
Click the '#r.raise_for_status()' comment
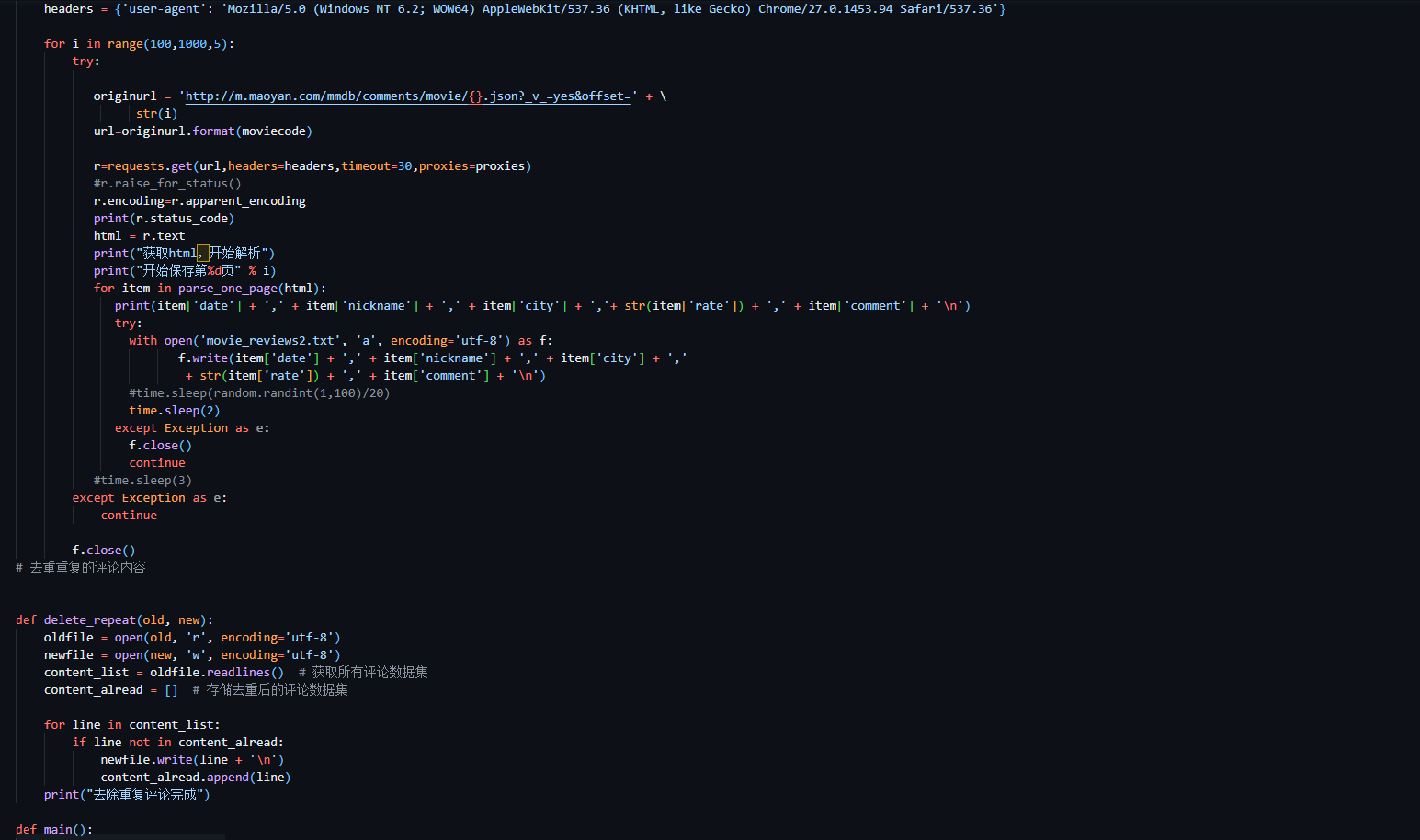click(167, 184)
